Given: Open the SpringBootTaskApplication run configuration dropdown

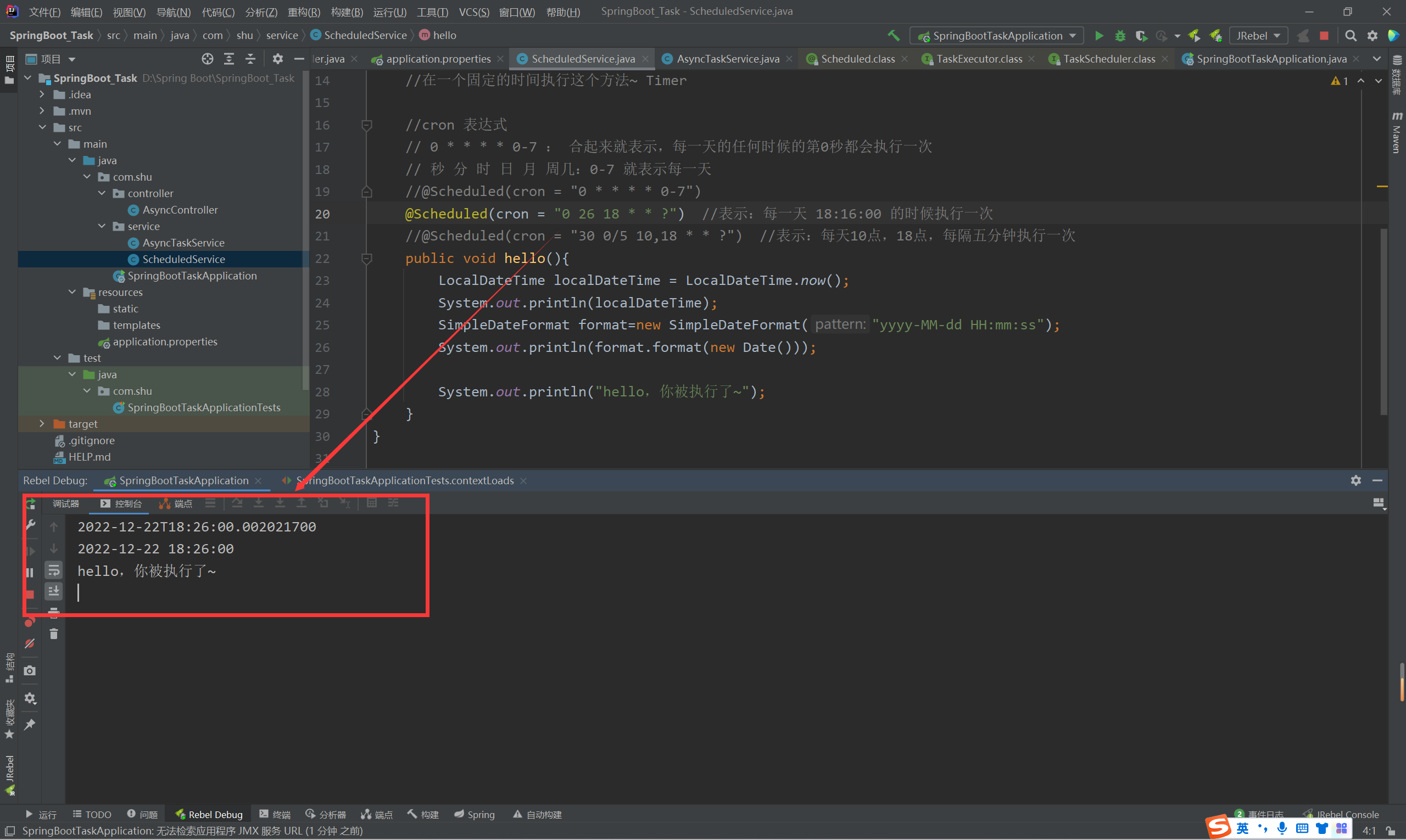Looking at the screenshot, I should pos(997,36).
